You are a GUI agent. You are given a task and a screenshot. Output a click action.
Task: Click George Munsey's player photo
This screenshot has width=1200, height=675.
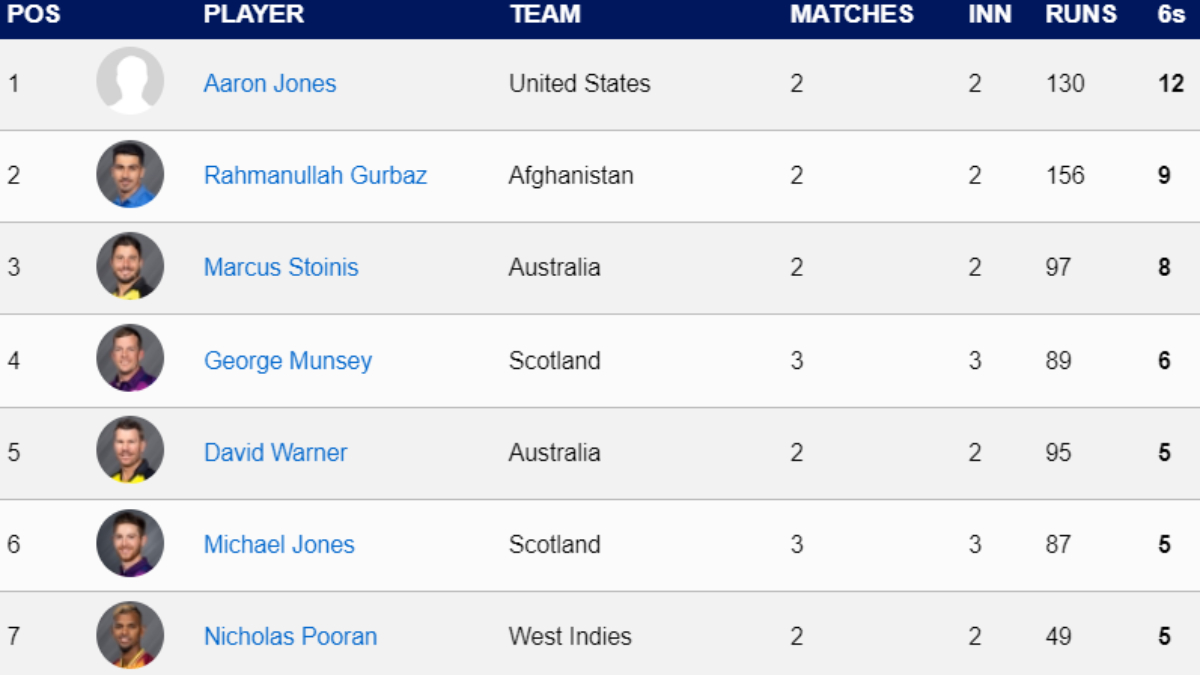(130, 359)
